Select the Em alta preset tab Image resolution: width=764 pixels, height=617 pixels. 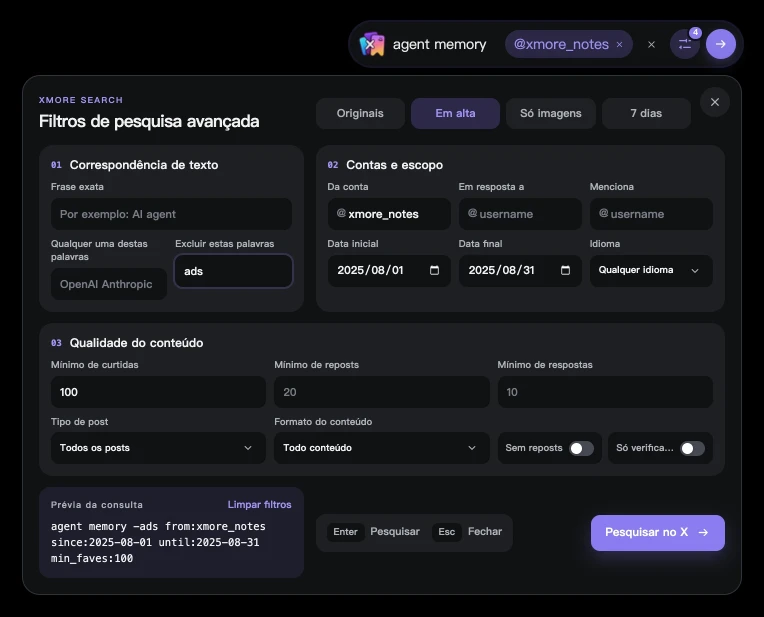tap(455, 113)
